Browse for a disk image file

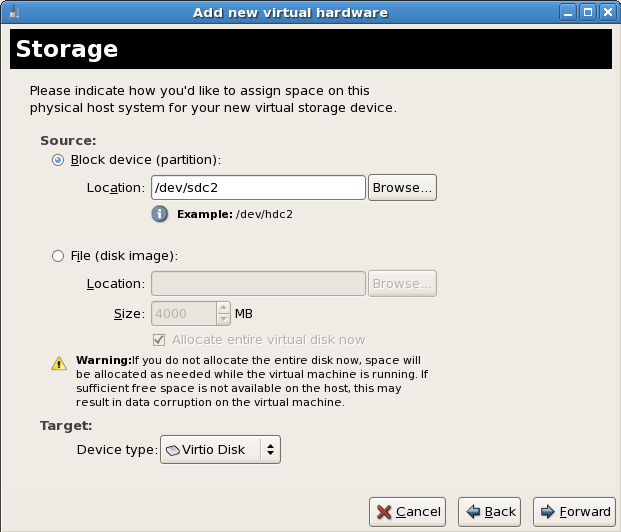(402, 284)
